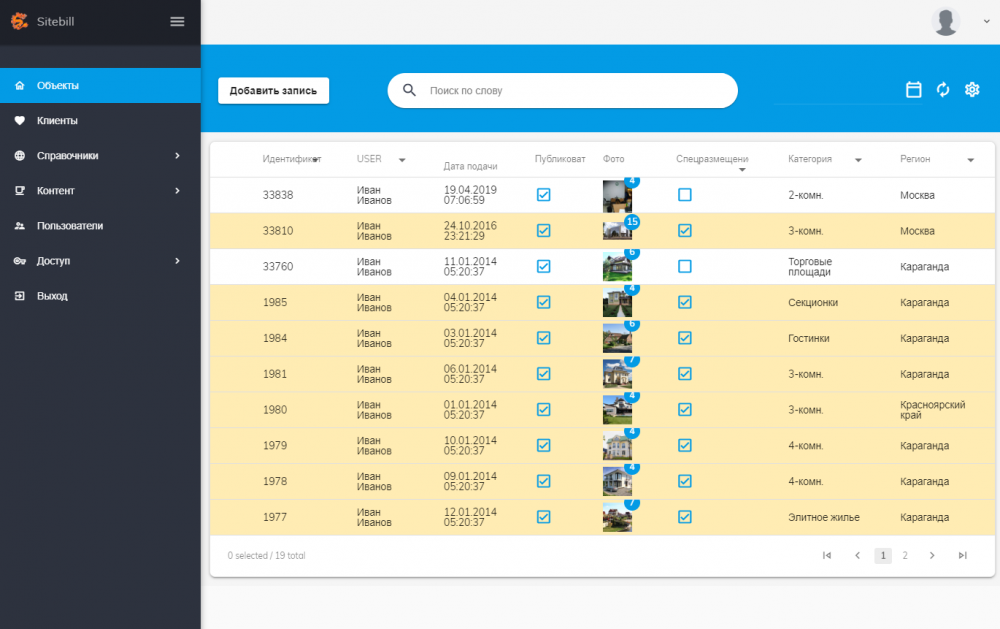Click the monitor icon beside Контент
Viewport: 1000px width, 629px height.
(x=20, y=191)
